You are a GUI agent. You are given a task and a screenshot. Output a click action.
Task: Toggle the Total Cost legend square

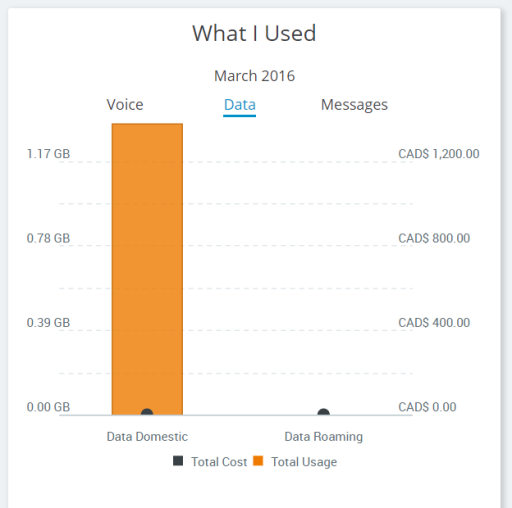coord(178,461)
